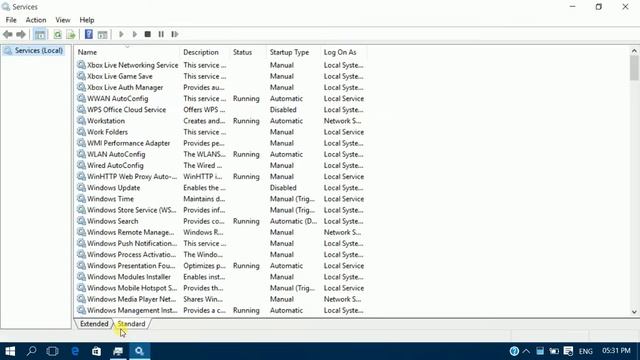Open the Windows Start menu
The image size is (640, 360).
coord(10,351)
